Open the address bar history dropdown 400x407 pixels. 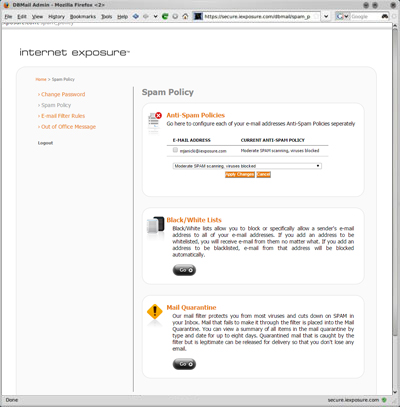click(326, 16)
